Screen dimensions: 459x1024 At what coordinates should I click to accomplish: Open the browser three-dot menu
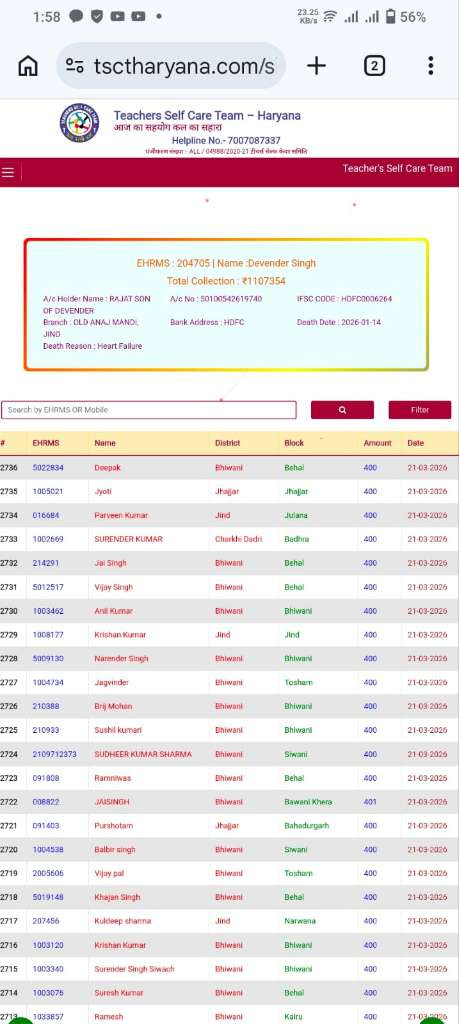[x=430, y=65]
